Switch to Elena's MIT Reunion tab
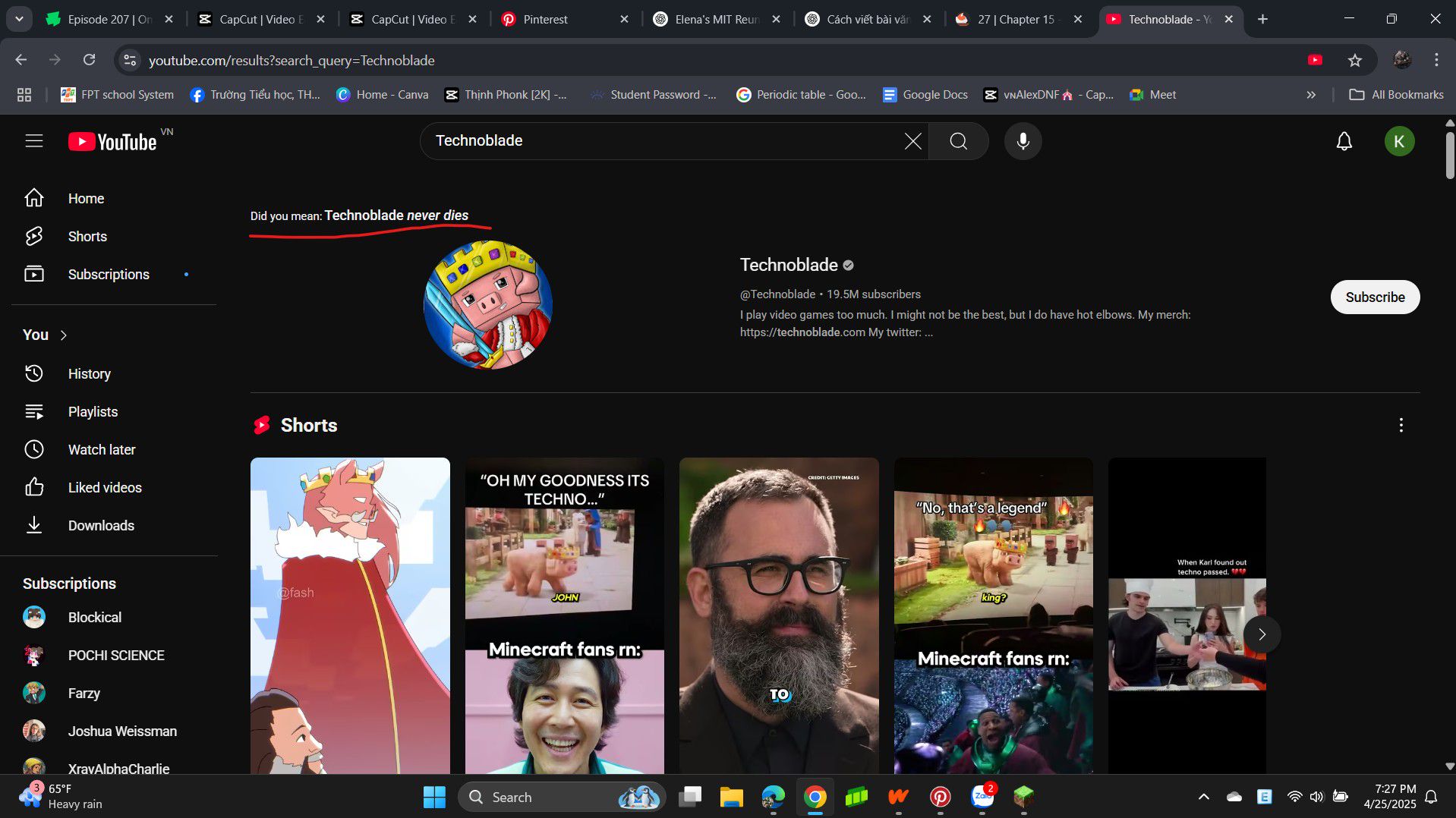This screenshot has width=1456, height=818. (717, 19)
